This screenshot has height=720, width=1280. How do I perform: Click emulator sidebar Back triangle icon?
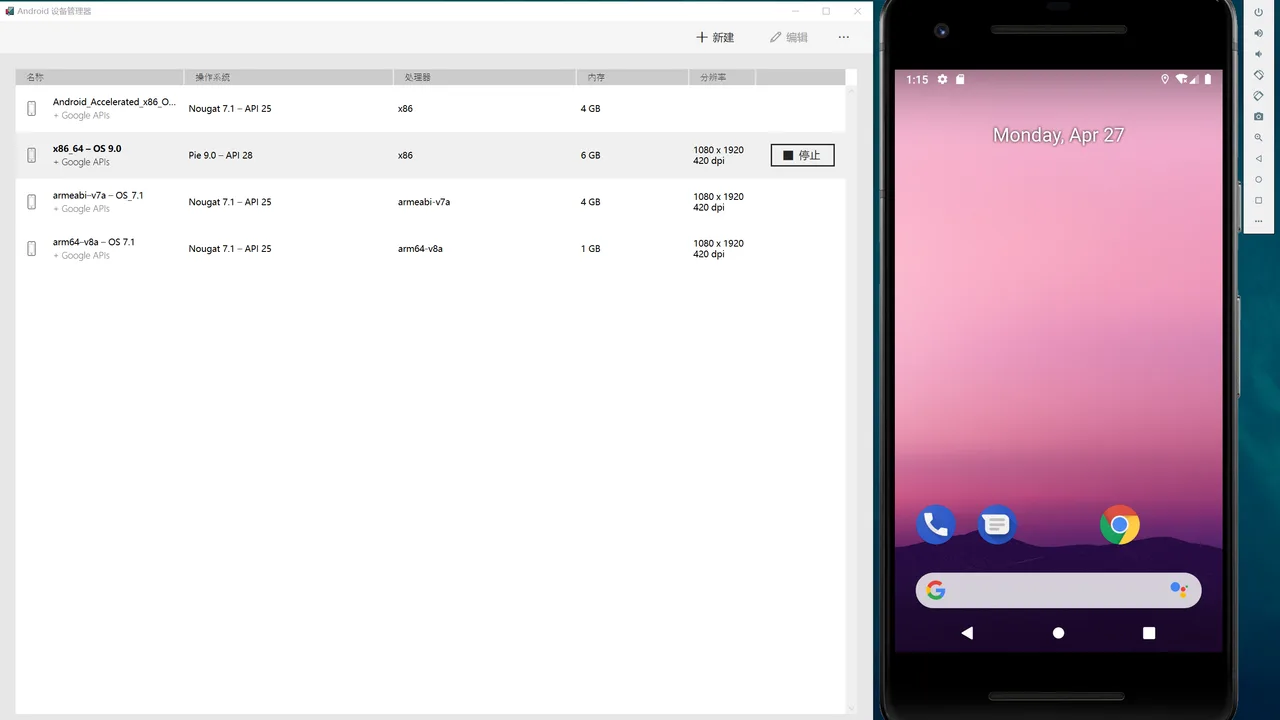(x=1258, y=159)
